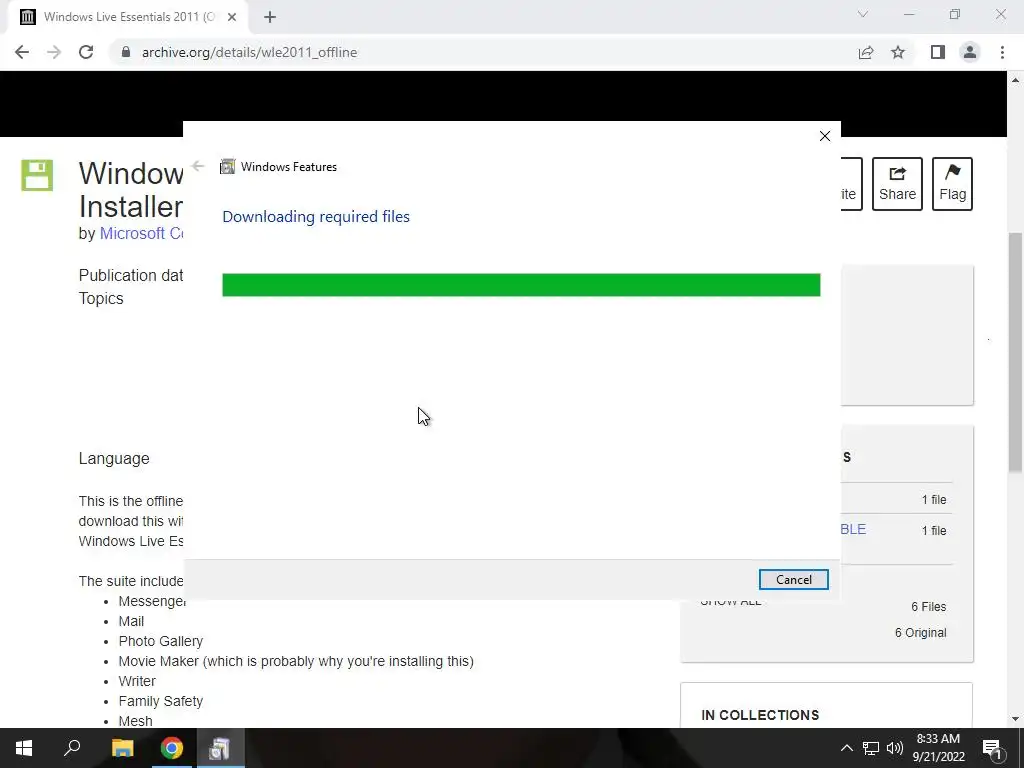The height and width of the screenshot is (768, 1024).
Task: Open Chrome side panel
Action: 938,52
